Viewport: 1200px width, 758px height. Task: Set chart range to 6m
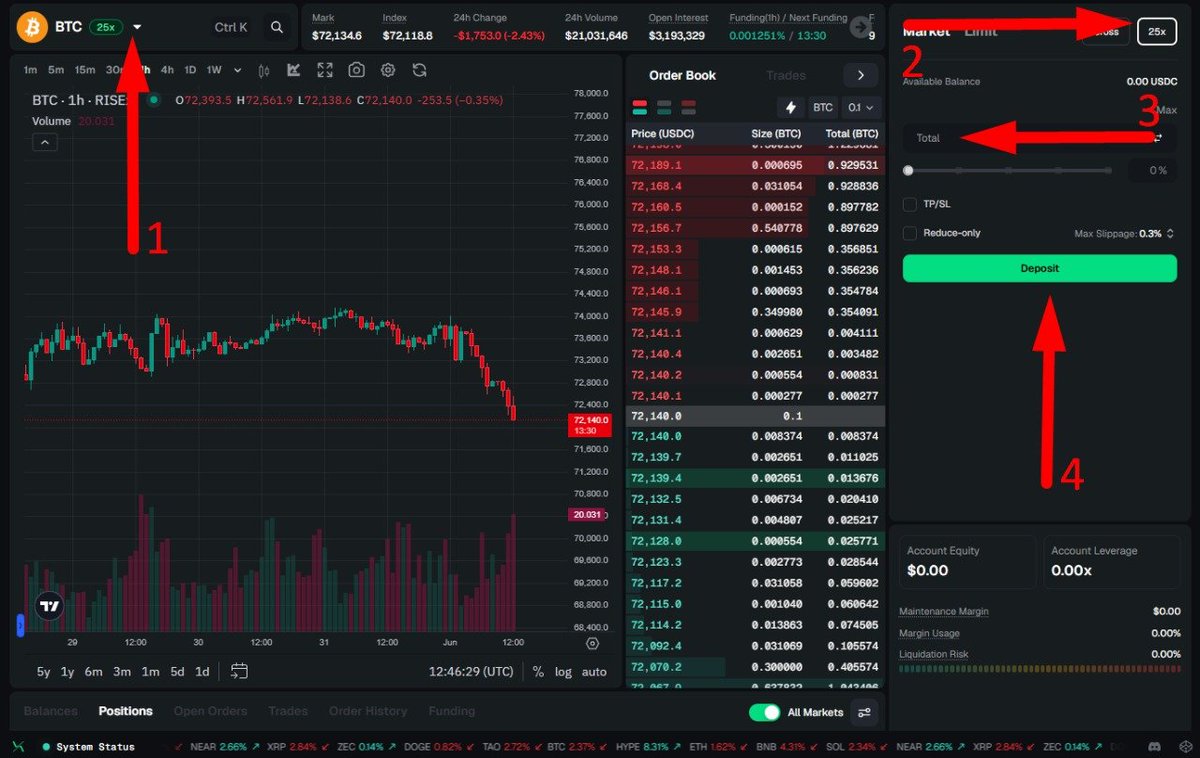[93, 671]
